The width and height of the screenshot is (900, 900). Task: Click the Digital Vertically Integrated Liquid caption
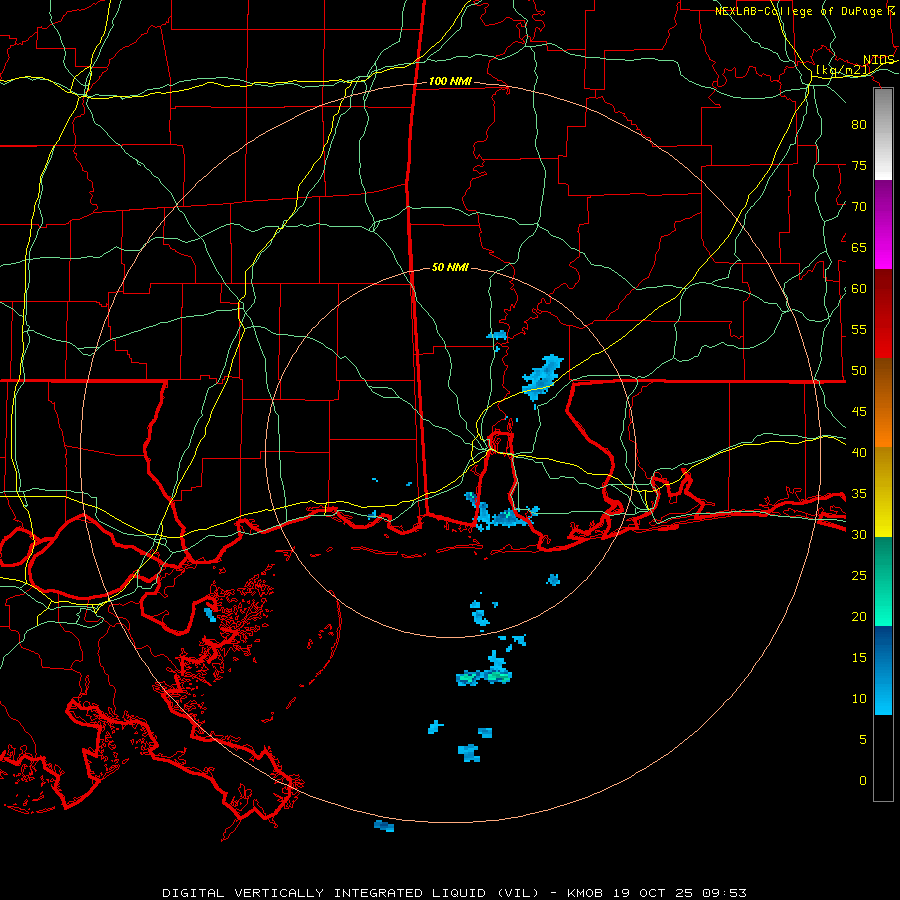454,893
